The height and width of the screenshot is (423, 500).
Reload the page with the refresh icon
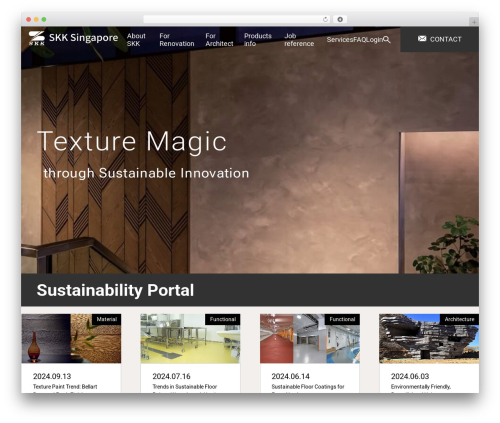[325, 19]
